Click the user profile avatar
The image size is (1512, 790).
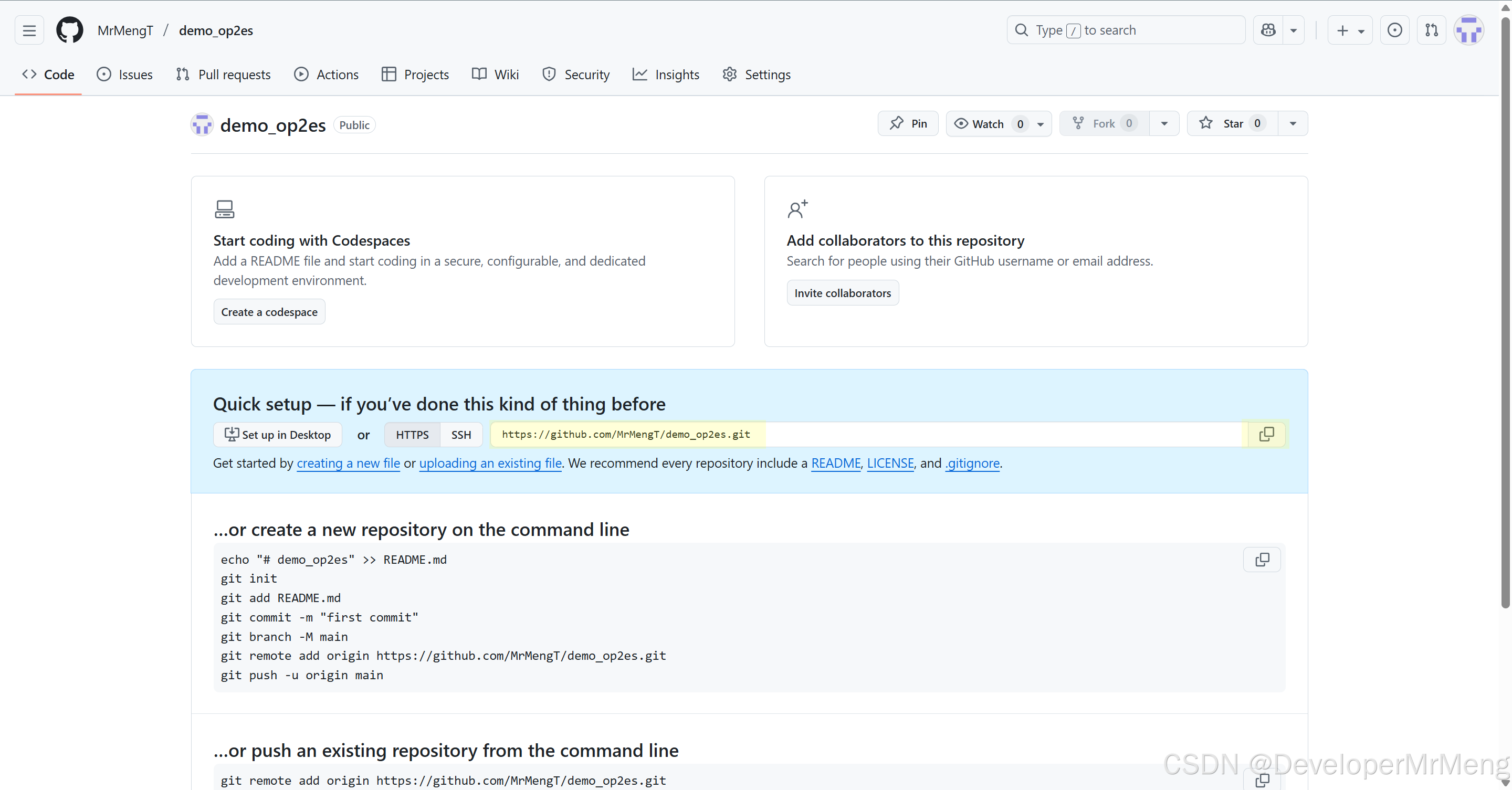click(x=1468, y=30)
